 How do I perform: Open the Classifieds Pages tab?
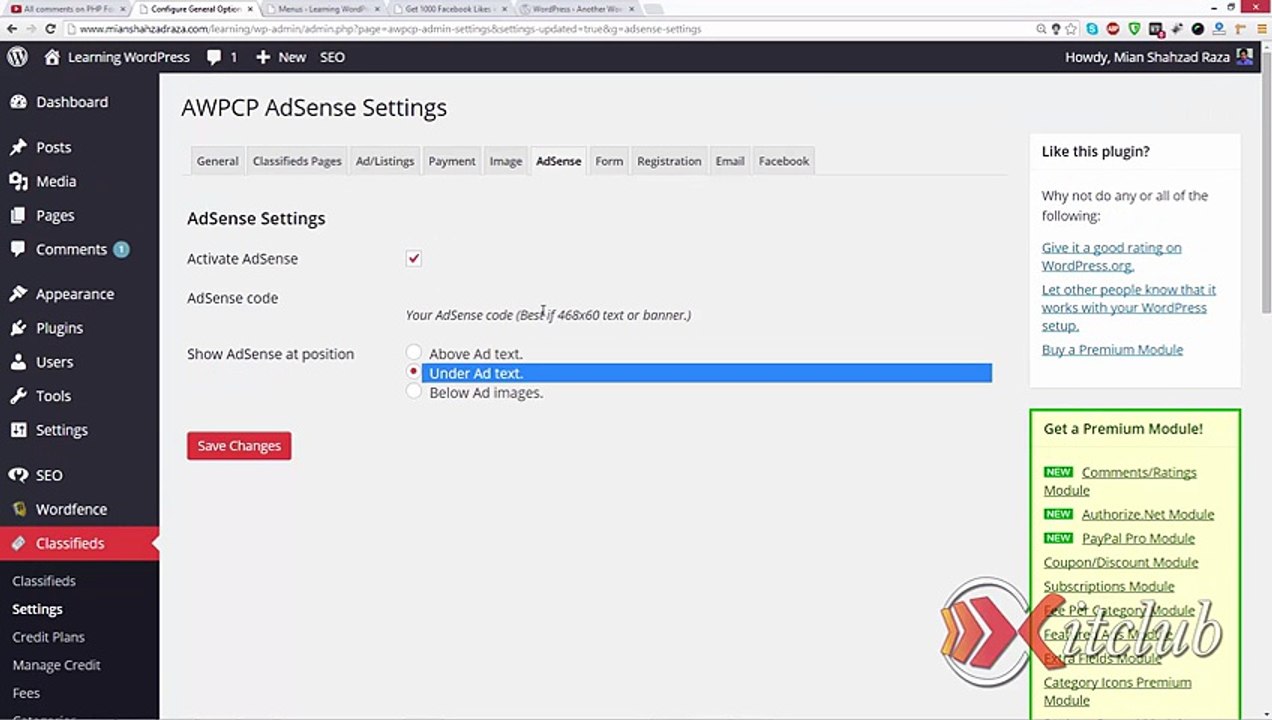pos(297,161)
